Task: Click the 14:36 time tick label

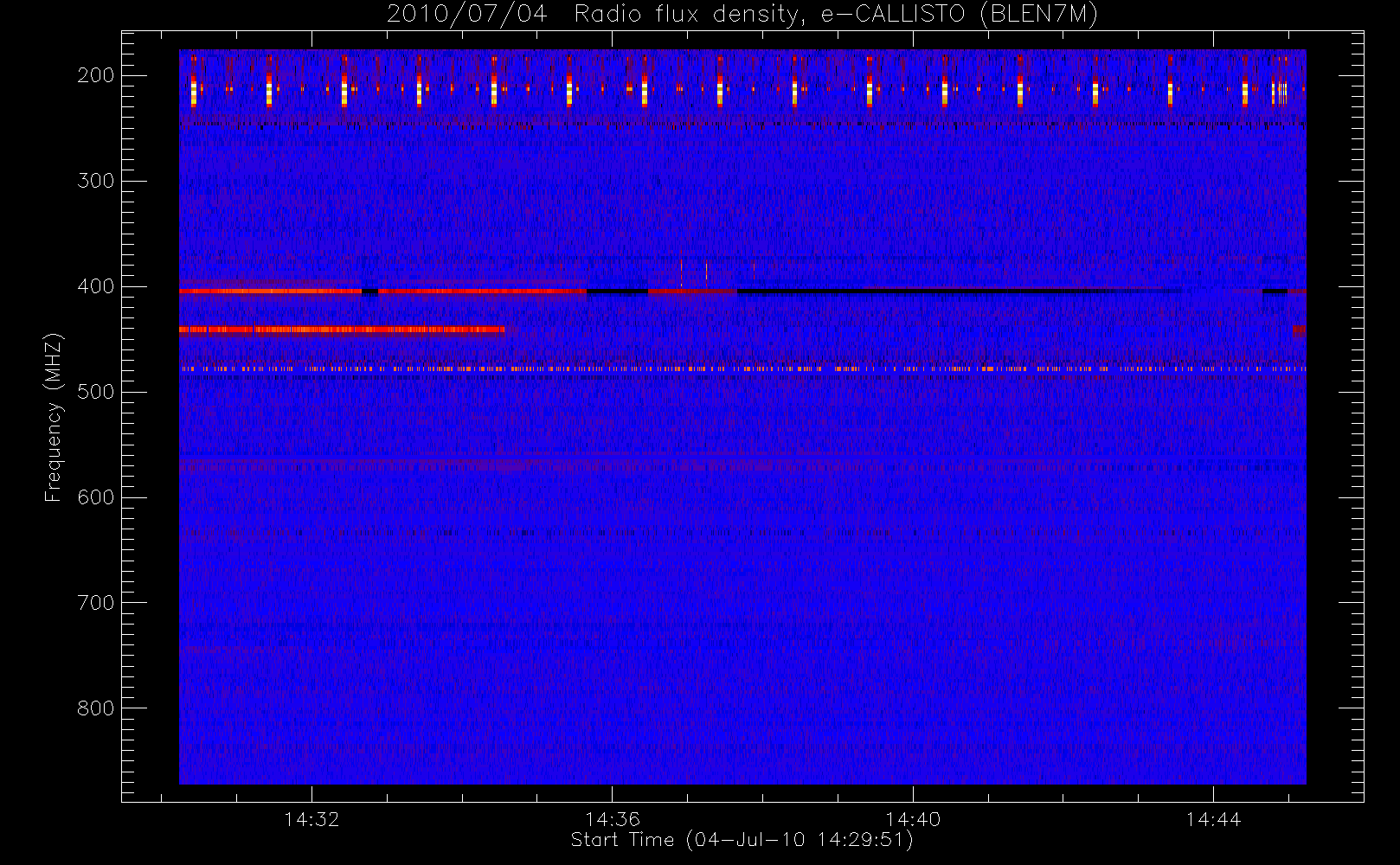Action: coord(612,819)
